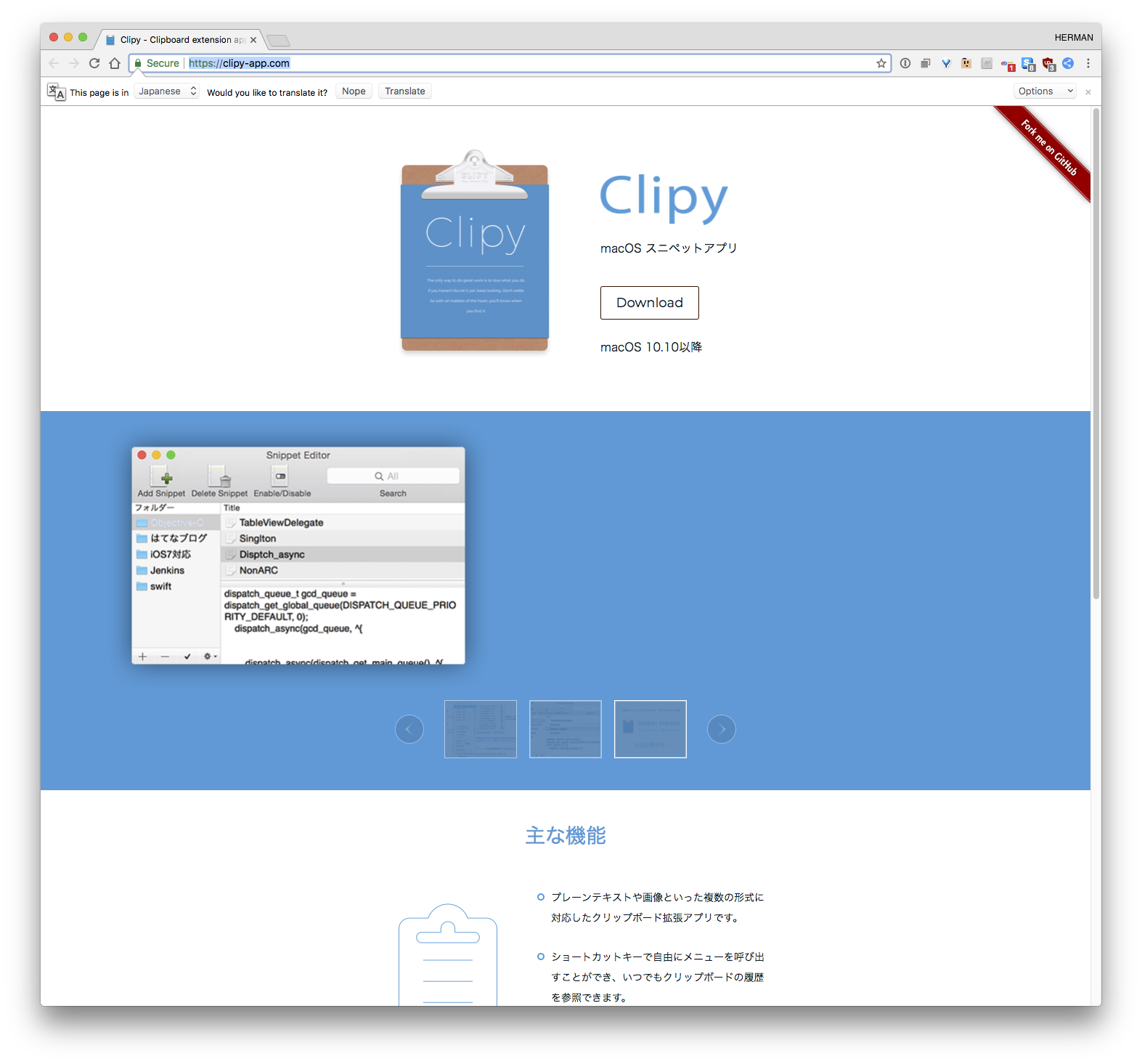Close the translate infobar

(1088, 92)
